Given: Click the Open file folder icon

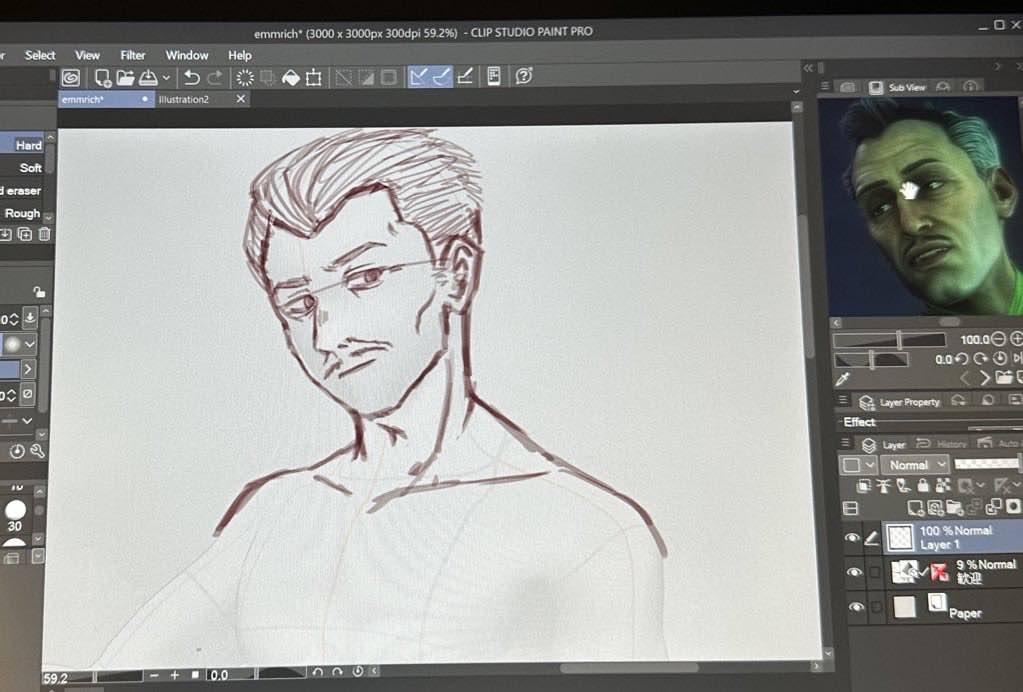Looking at the screenshot, I should click(x=125, y=77).
